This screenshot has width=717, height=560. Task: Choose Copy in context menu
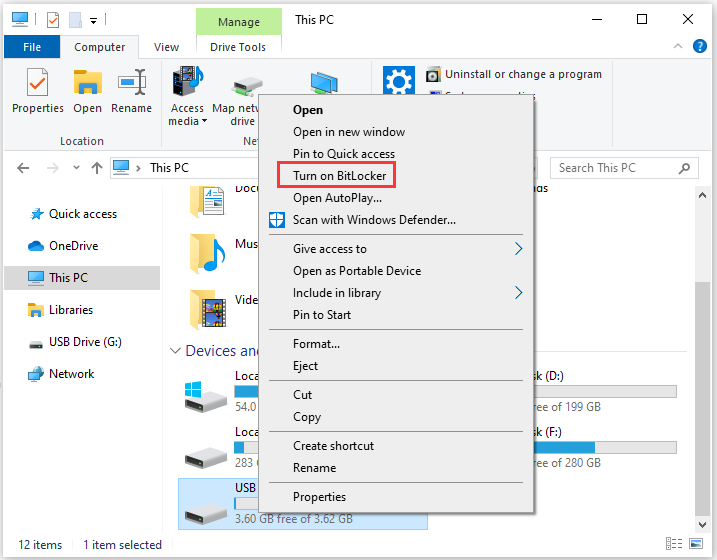[x=396, y=416]
